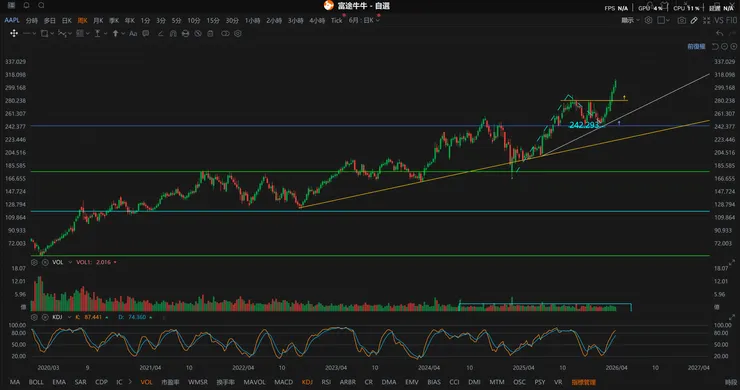Expand the 顯示 display dropdown
The image size is (740, 390).
[x=630, y=20]
